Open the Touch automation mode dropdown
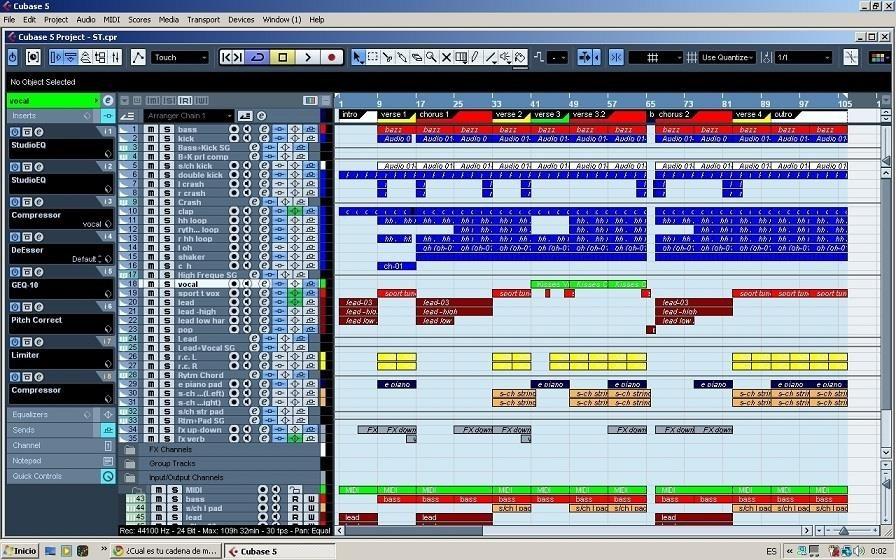Image resolution: width=896 pixels, height=560 pixels. [180, 57]
